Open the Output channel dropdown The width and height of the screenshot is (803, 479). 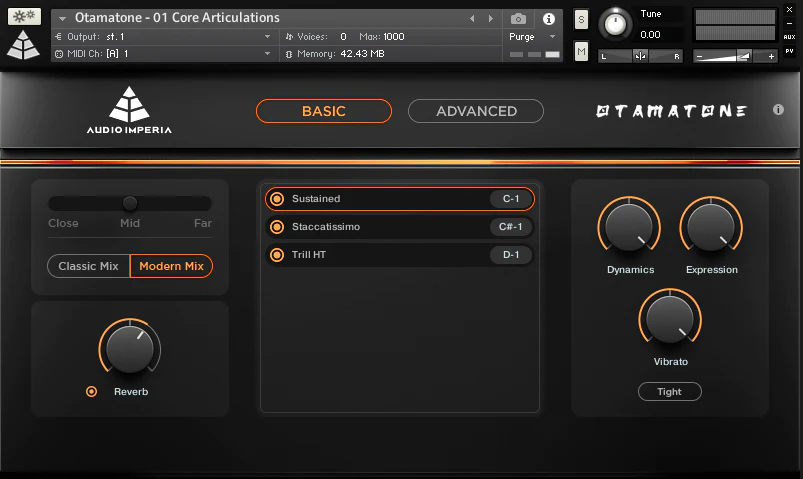[267, 36]
